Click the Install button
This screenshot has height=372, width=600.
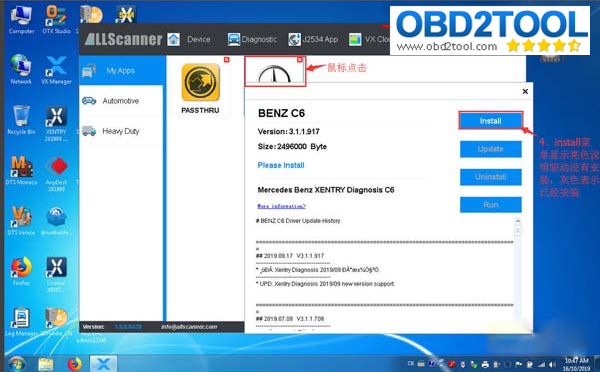[491, 121]
